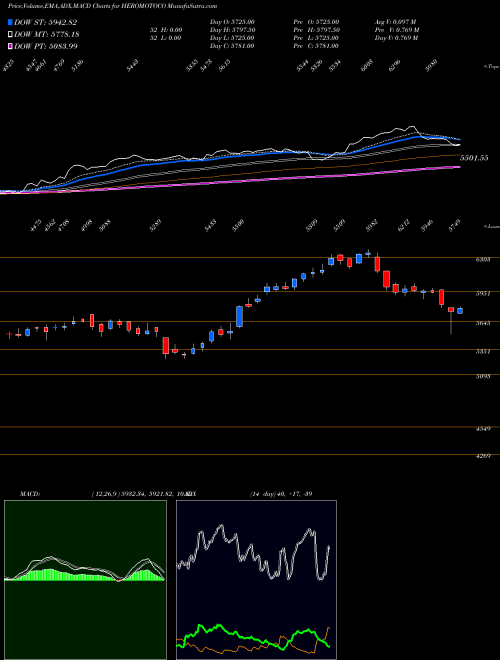Click the blue DOW ST legend swatch
This screenshot has height=660, width=500.
[10, 22]
